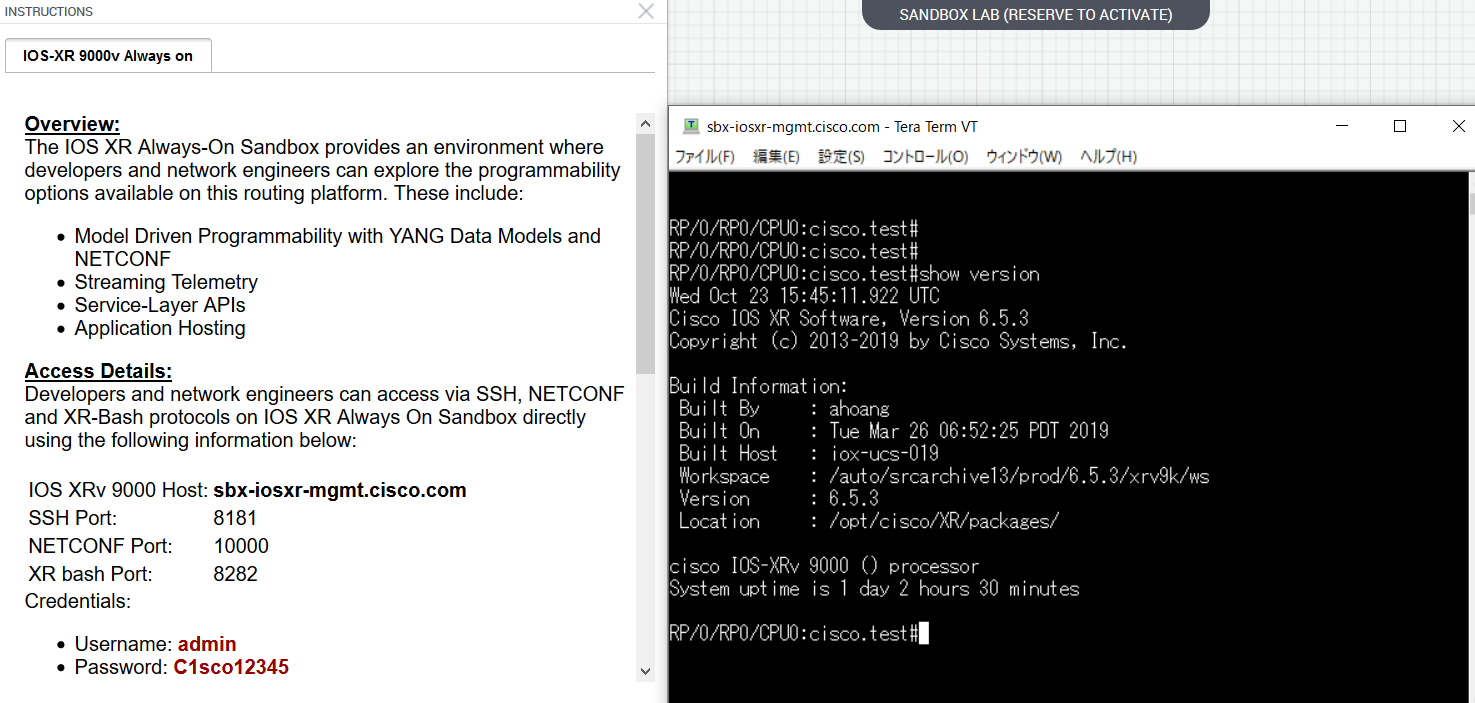This screenshot has height=703, width=1475.
Task: Click the Application Hosting bullet item
Action: point(160,328)
